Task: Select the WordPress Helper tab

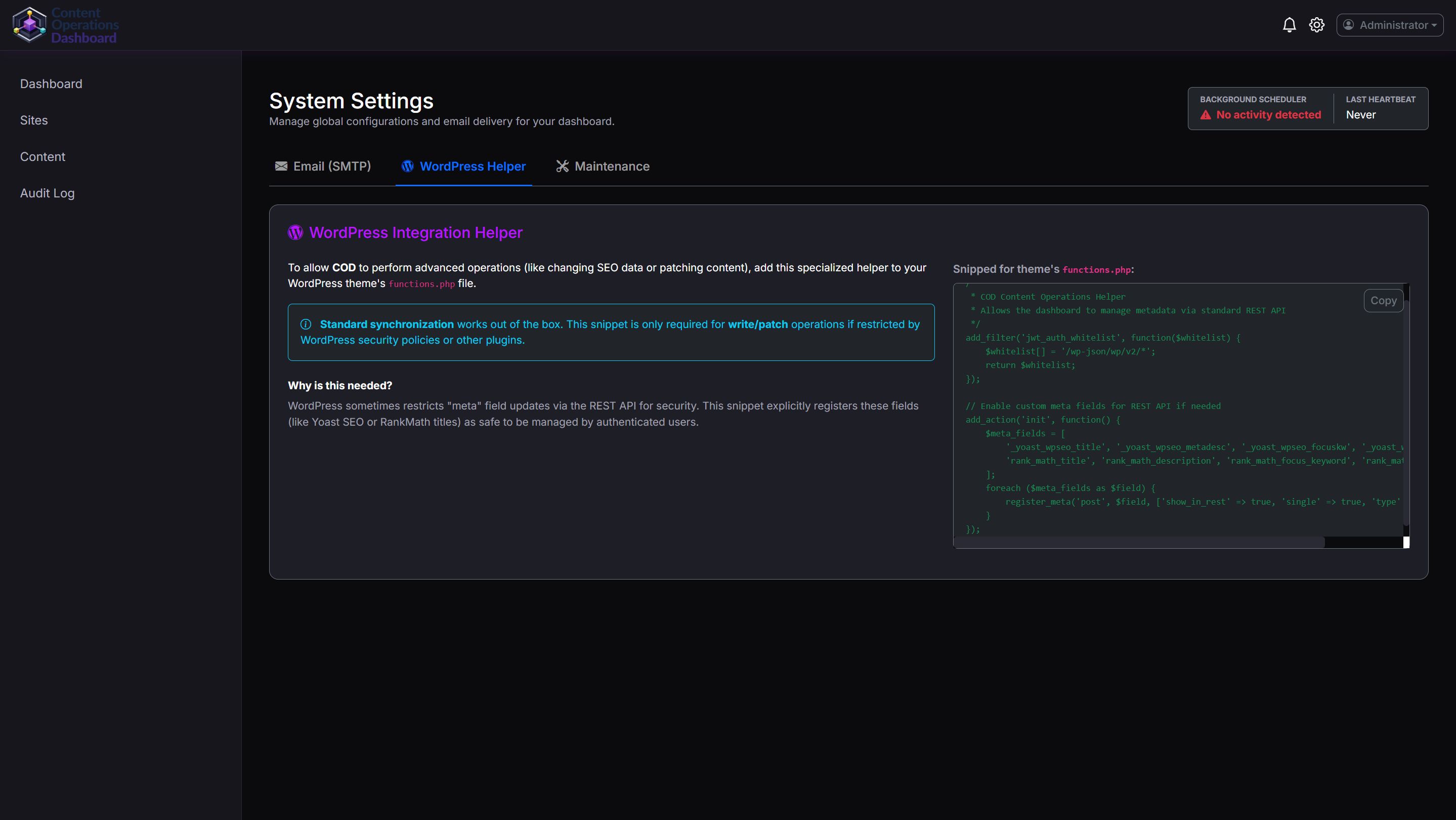Action: click(473, 166)
